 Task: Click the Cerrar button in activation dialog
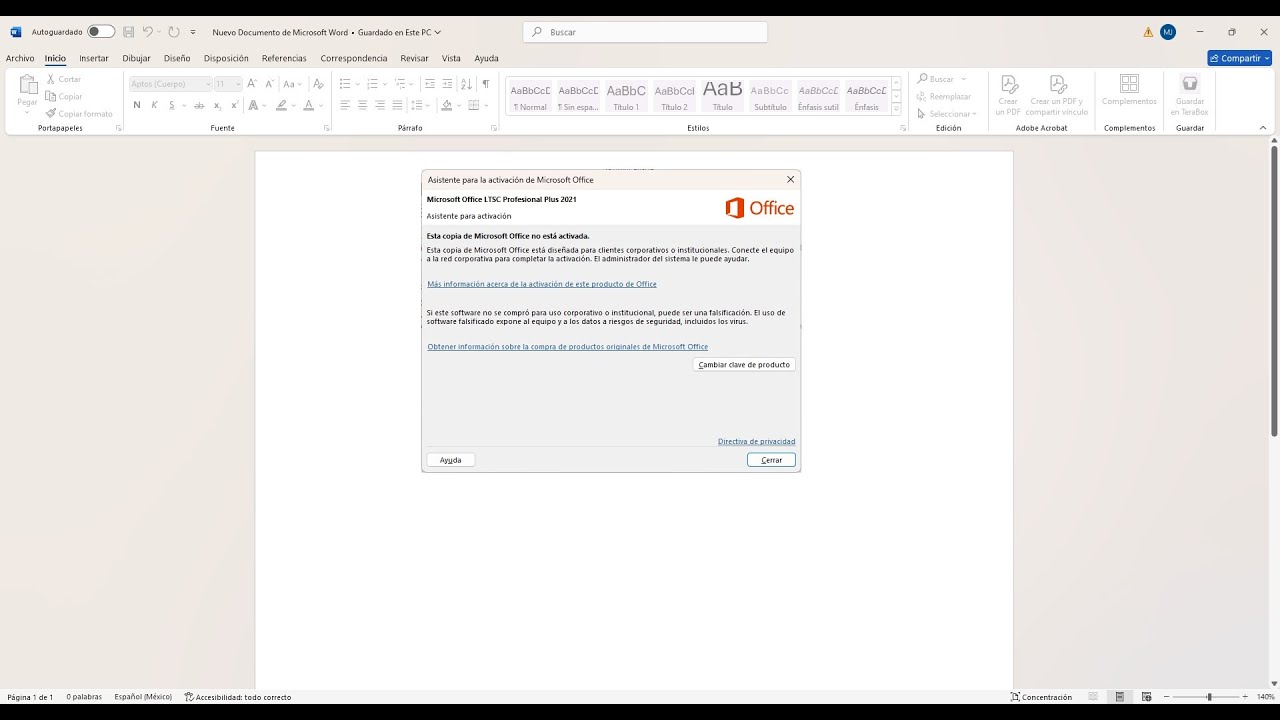pos(771,460)
